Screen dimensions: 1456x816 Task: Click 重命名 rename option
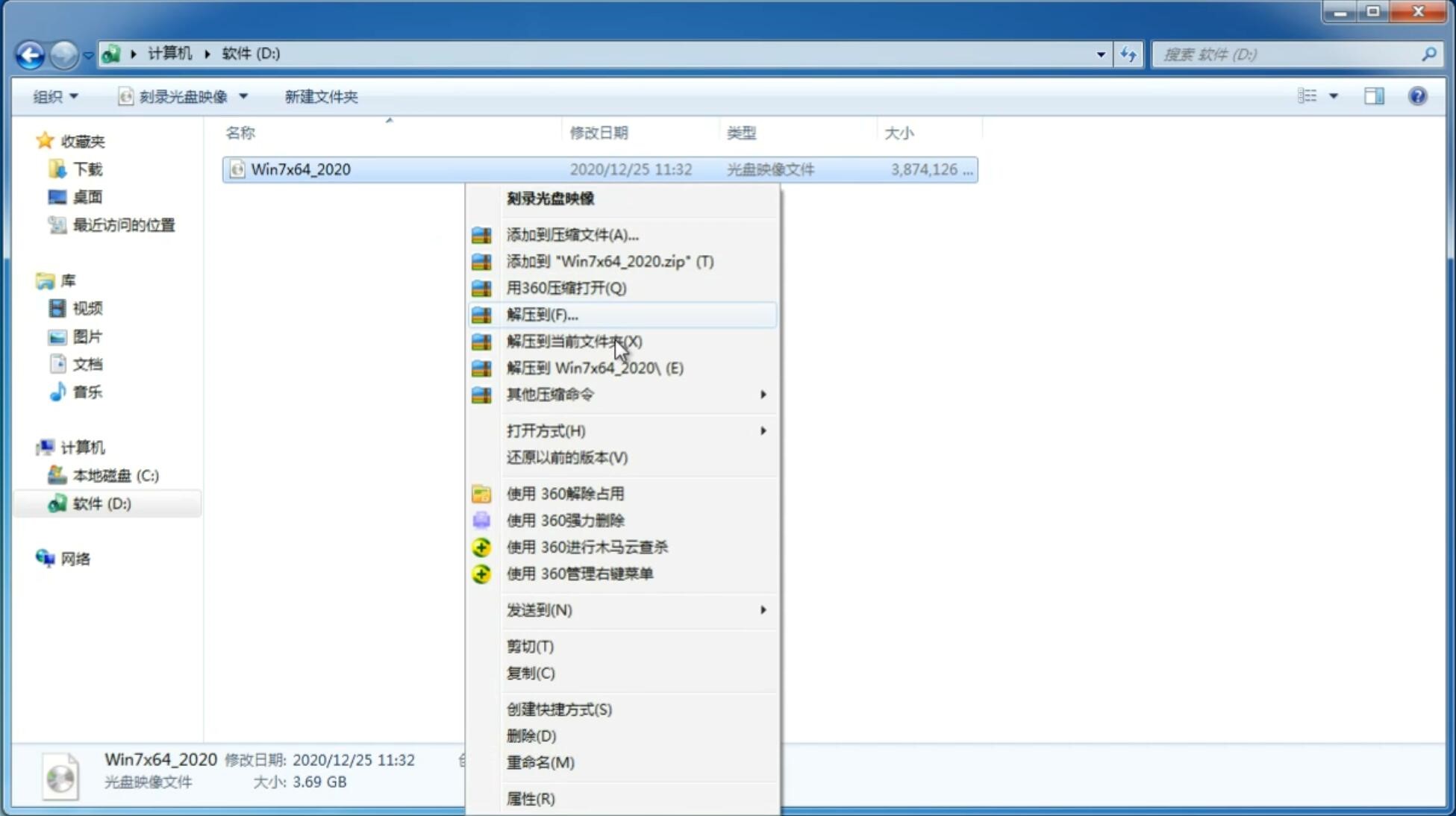click(x=540, y=762)
